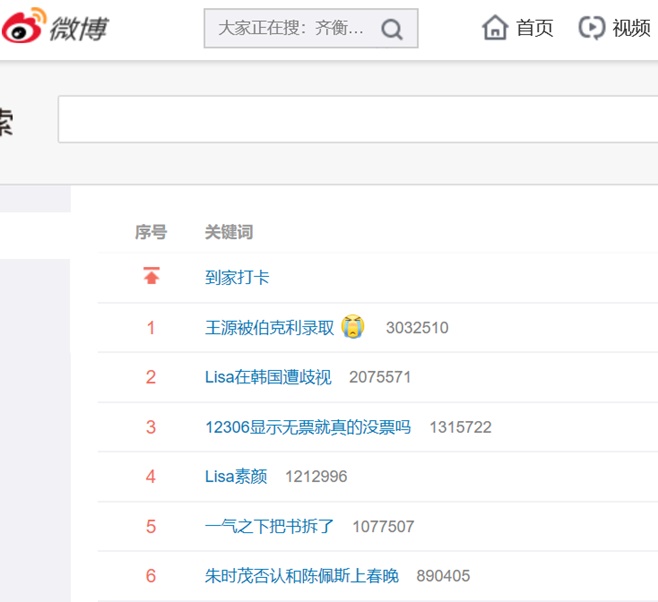Viewport: 658px width, 602px height.
Task: Click the crying emoji beside 王源被伯克利录取
Action: click(352, 326)
